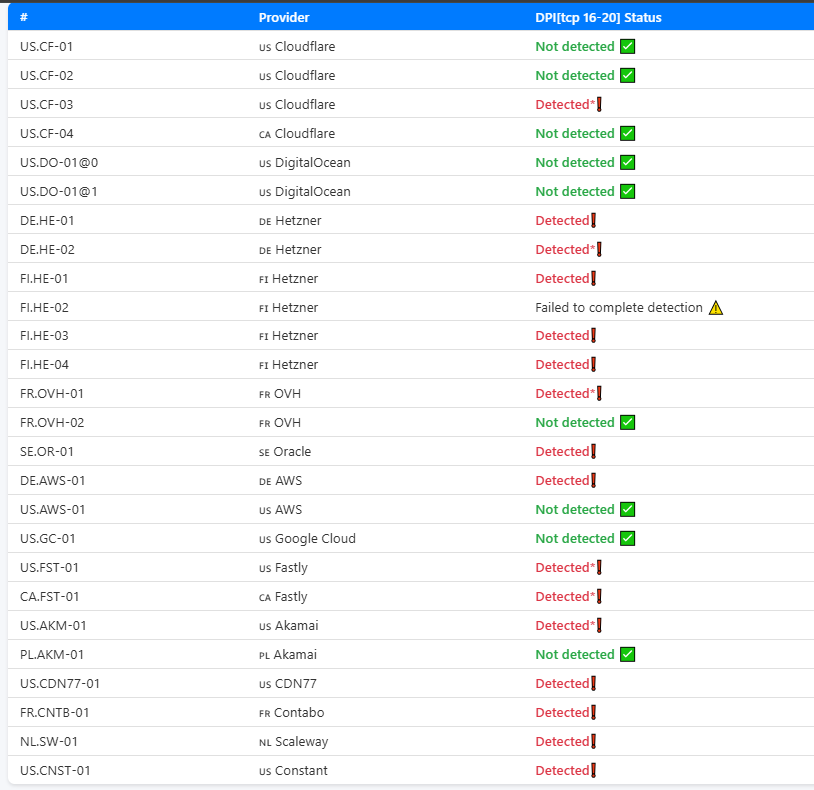Click the green checkmark icon for US.DO-01@1
Screen dimensions: 814x790
click(627, 192)
